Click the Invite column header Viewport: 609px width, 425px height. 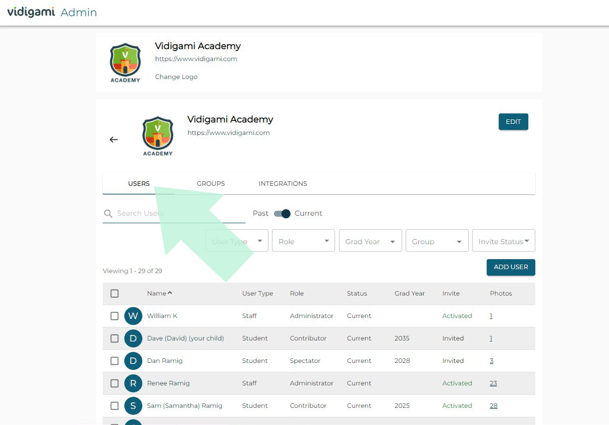[451, 293]
